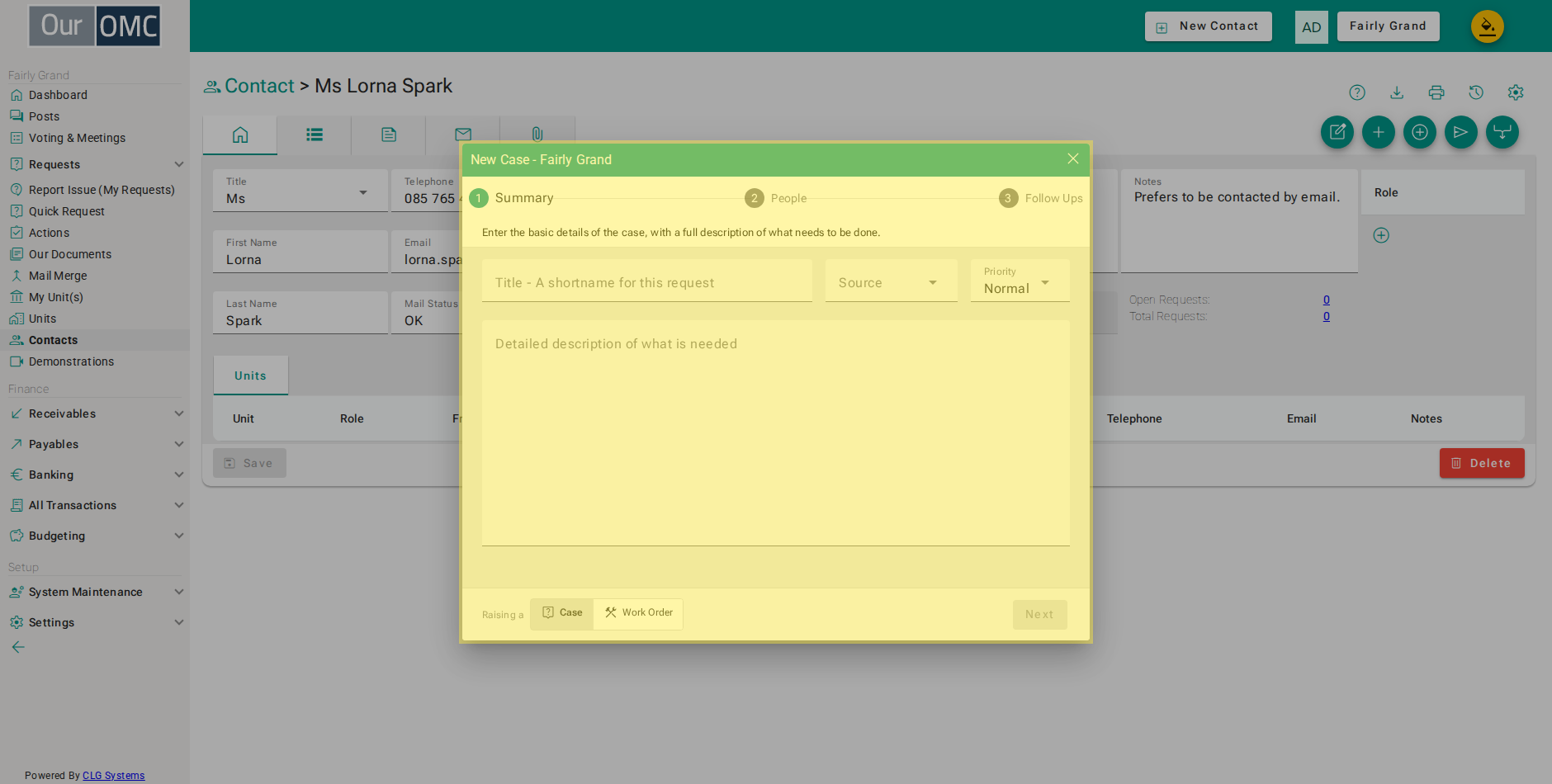Image resolution: width=1552 pixels, height=784 pixels.
Task: Expand System Maintenance section
Action: coord(95,592)
